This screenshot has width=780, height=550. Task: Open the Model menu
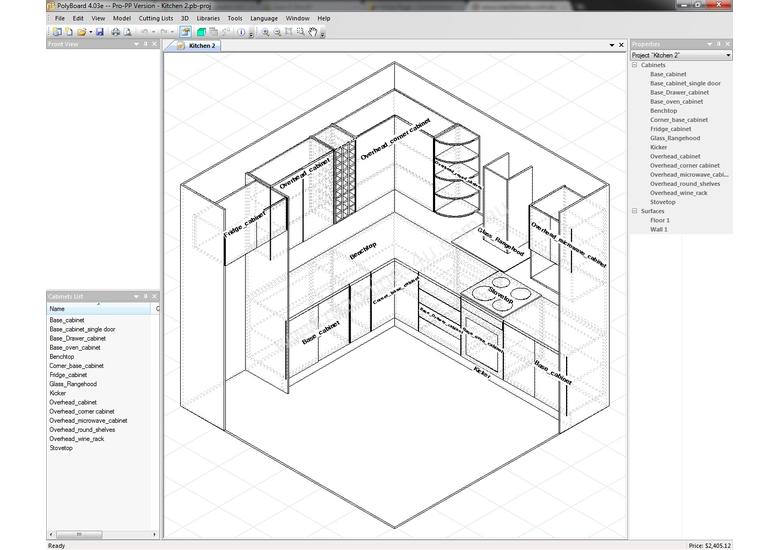(122, 18)
